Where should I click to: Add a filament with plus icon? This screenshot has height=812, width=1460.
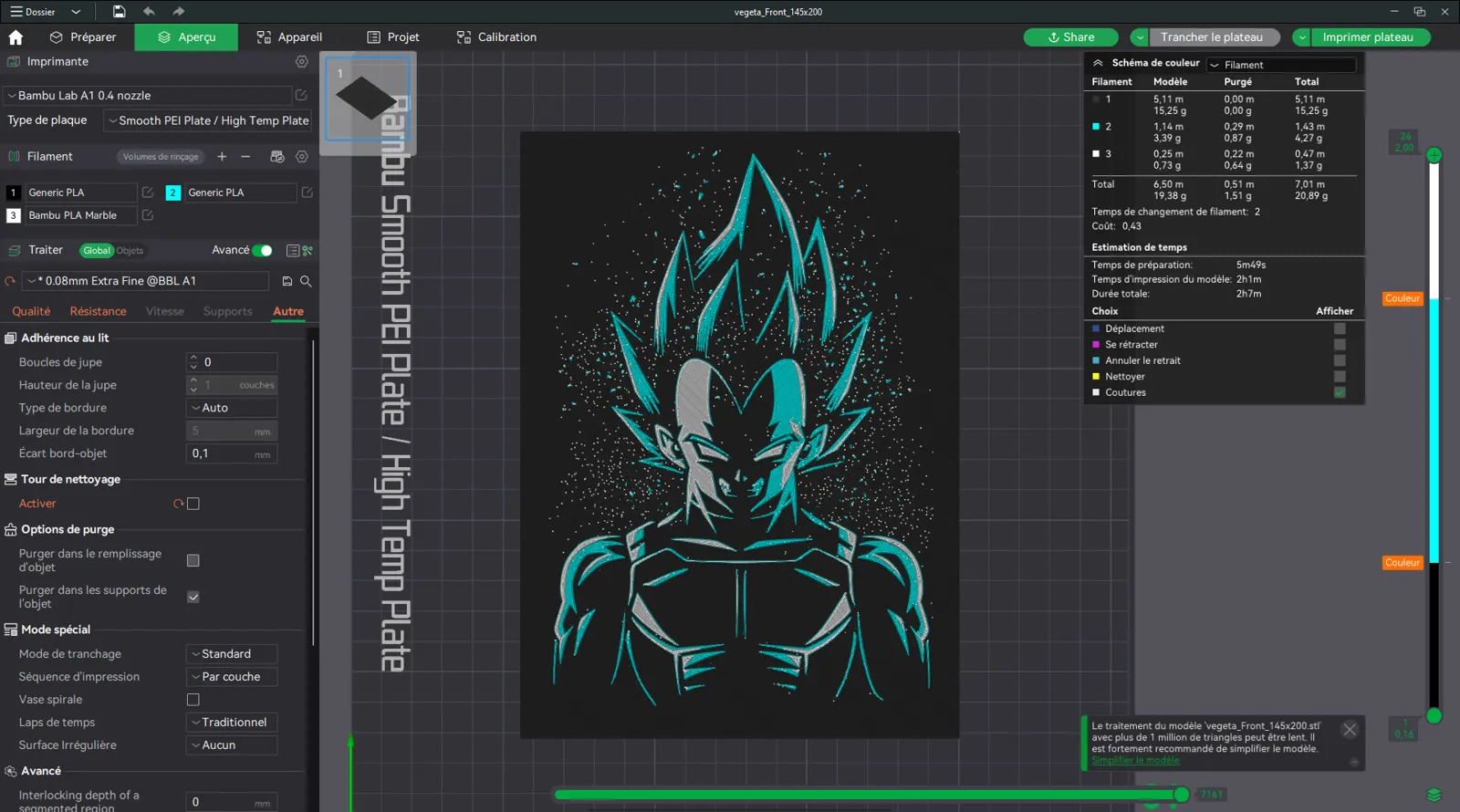[x=222, y=157]
